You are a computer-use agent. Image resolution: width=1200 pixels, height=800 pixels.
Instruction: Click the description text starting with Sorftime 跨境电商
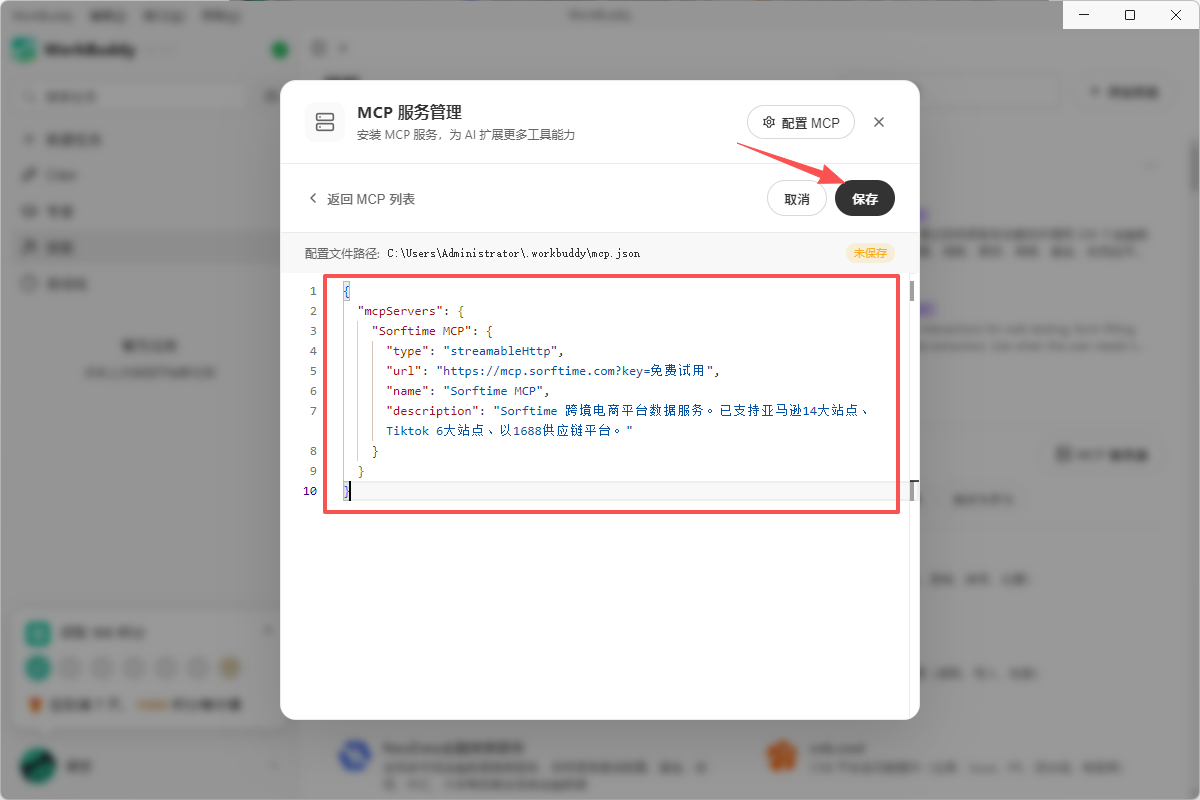pyautogui.click(x=680, y=411)
